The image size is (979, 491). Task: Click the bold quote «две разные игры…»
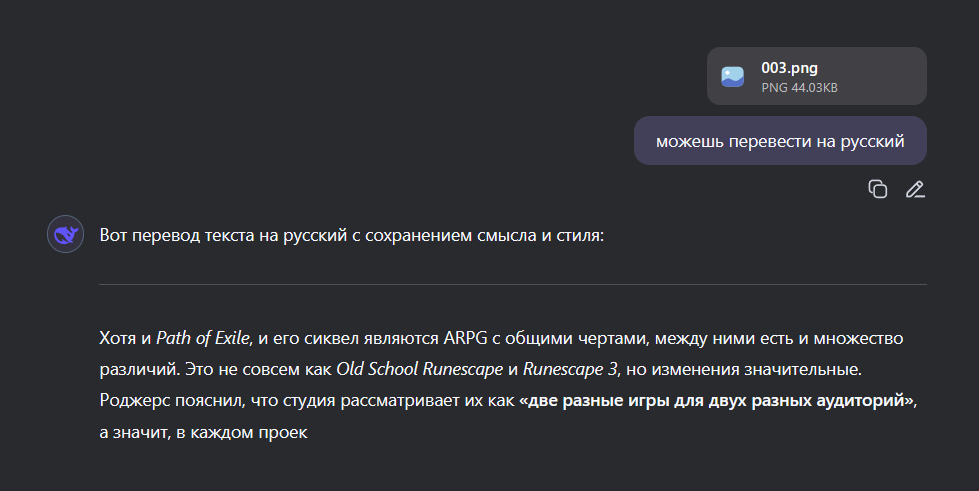(716, 400)
